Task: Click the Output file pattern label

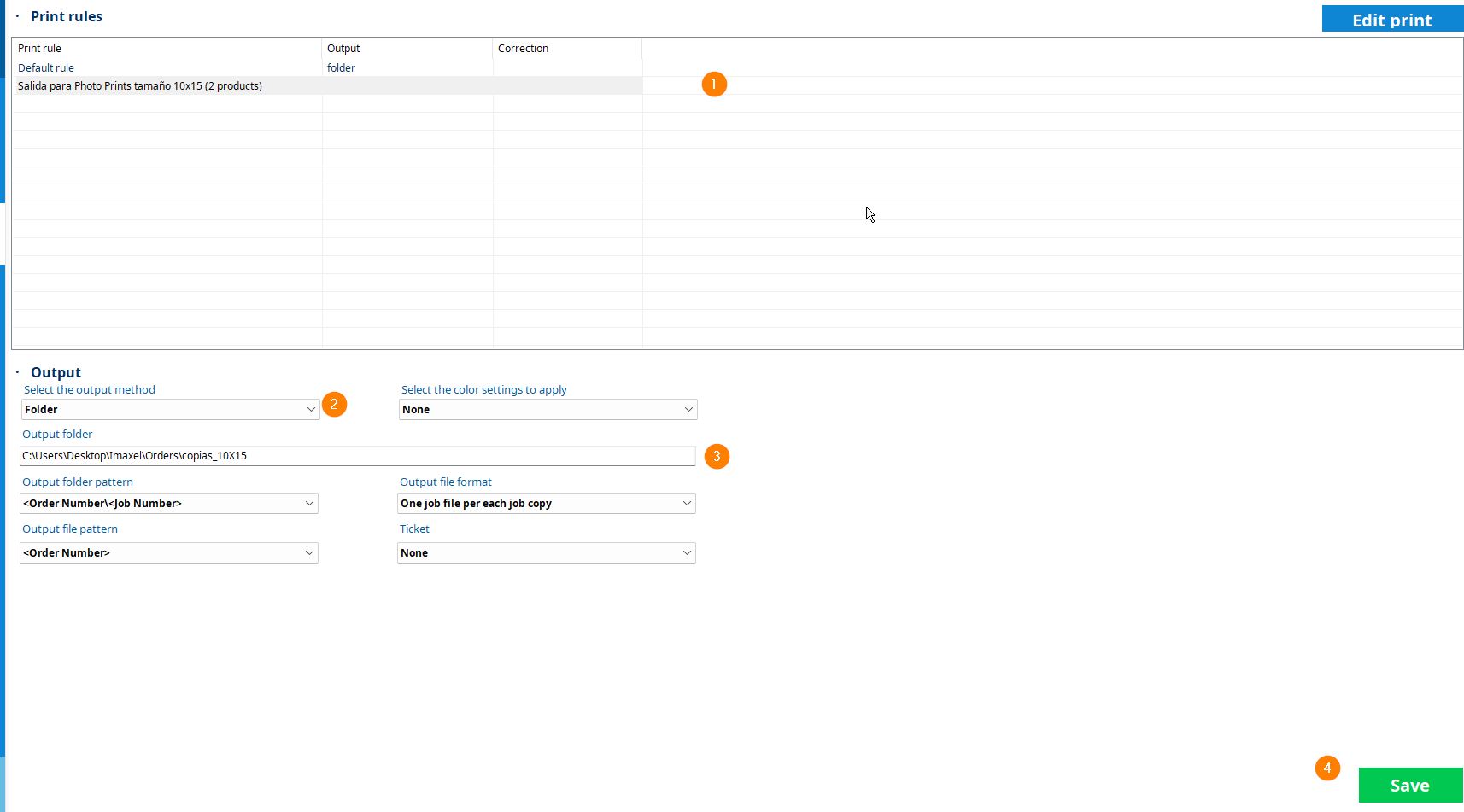Action: pos(70,529)
